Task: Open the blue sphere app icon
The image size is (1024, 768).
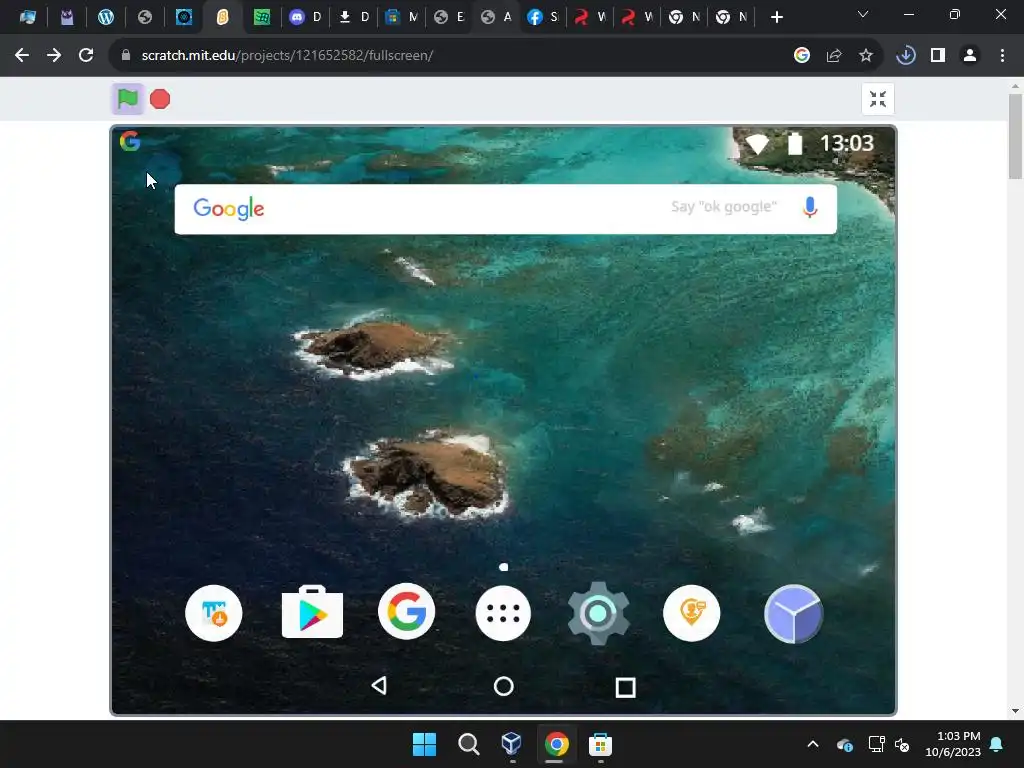Action: 793,614
